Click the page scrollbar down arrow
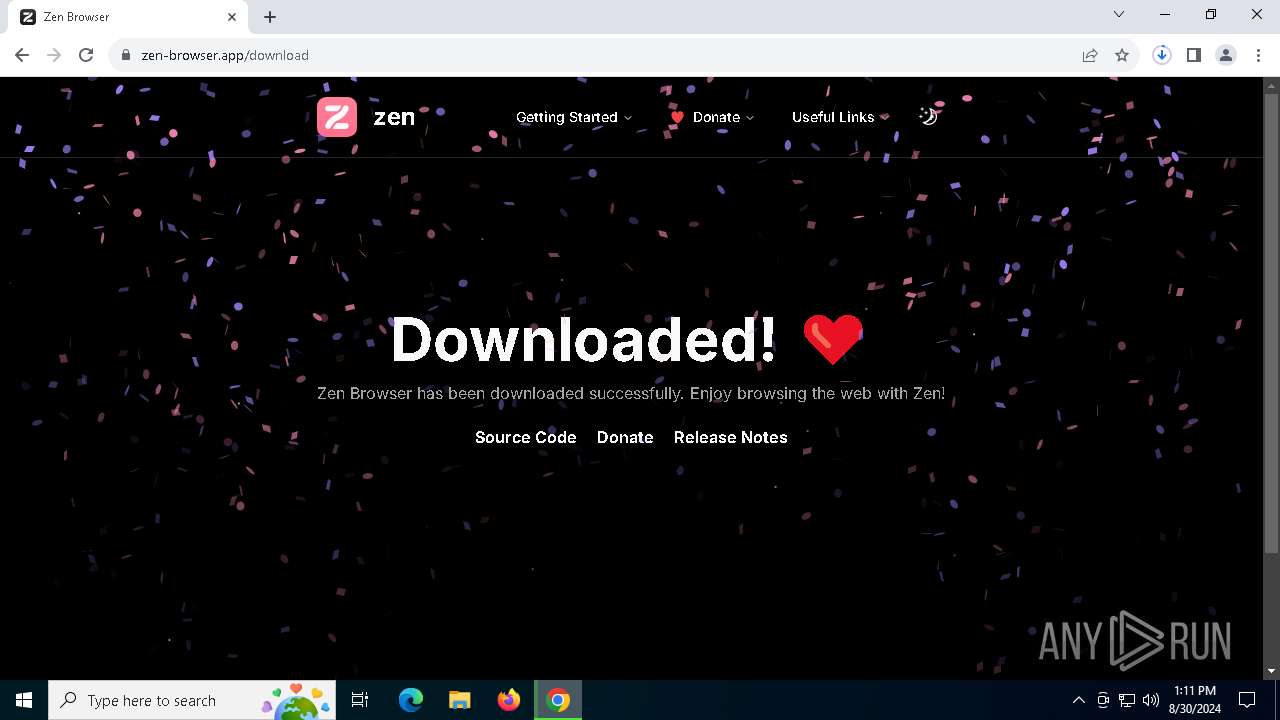The image size is (1280, 720). (x=1272, y=671)
